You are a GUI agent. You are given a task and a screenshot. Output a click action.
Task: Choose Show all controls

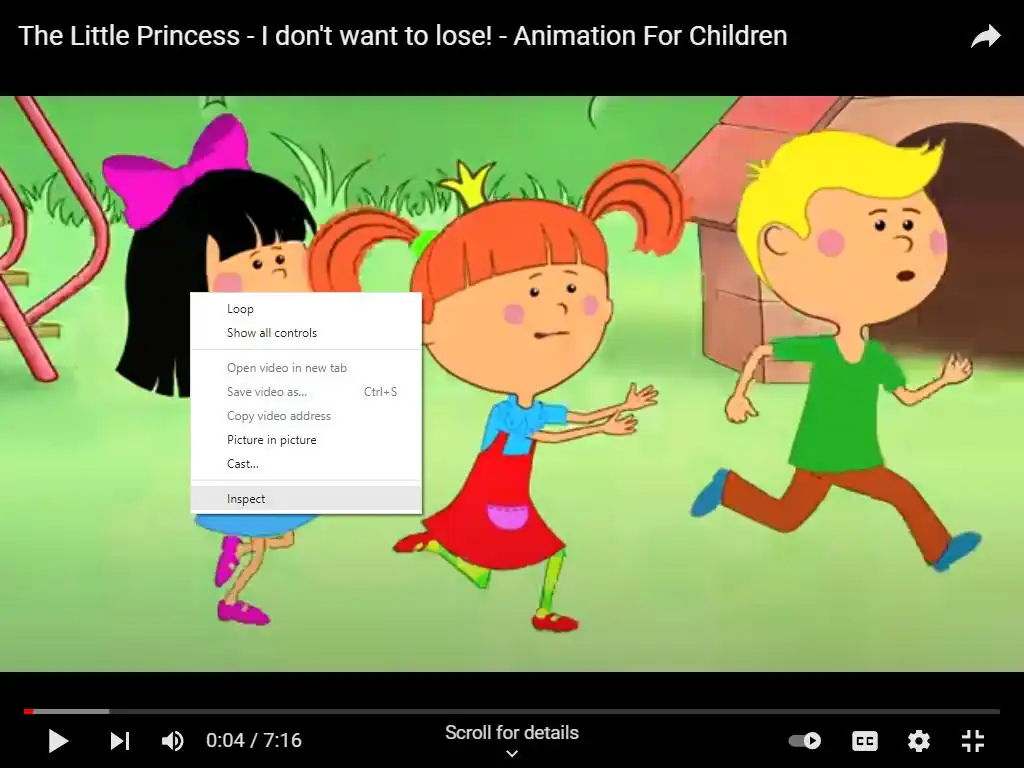click(x=306, y=333)
